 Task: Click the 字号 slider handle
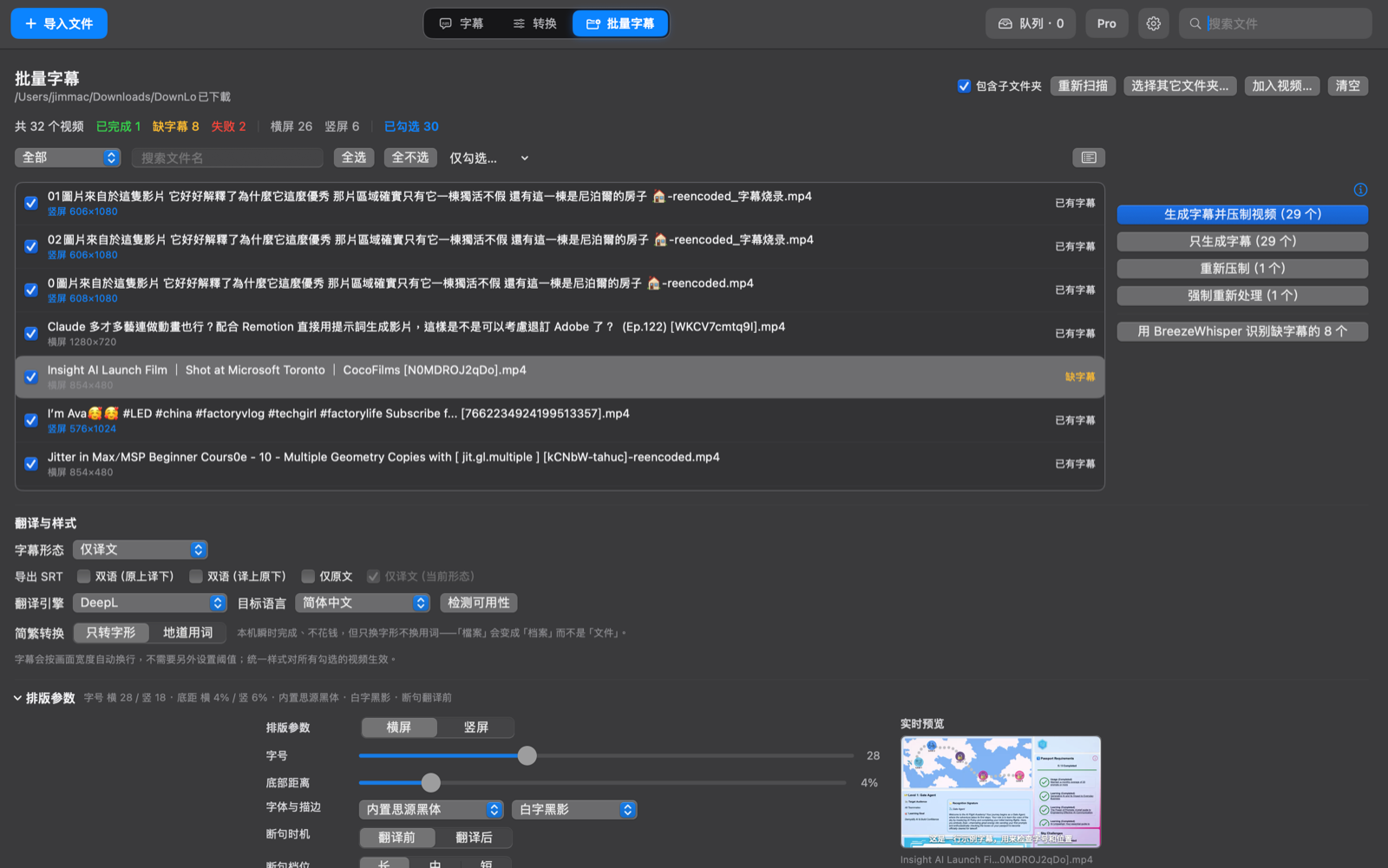click(x=527, y=755)
